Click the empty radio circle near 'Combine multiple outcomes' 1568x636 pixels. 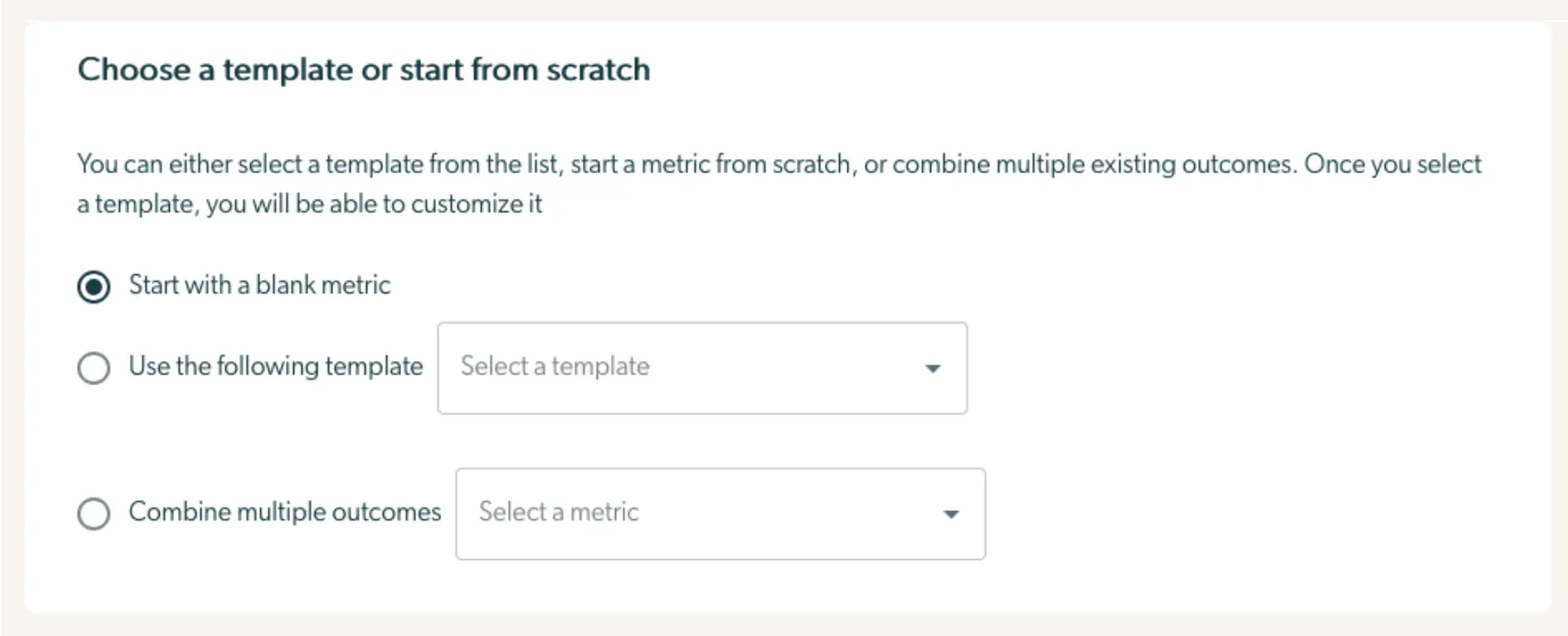click(93, 514)
